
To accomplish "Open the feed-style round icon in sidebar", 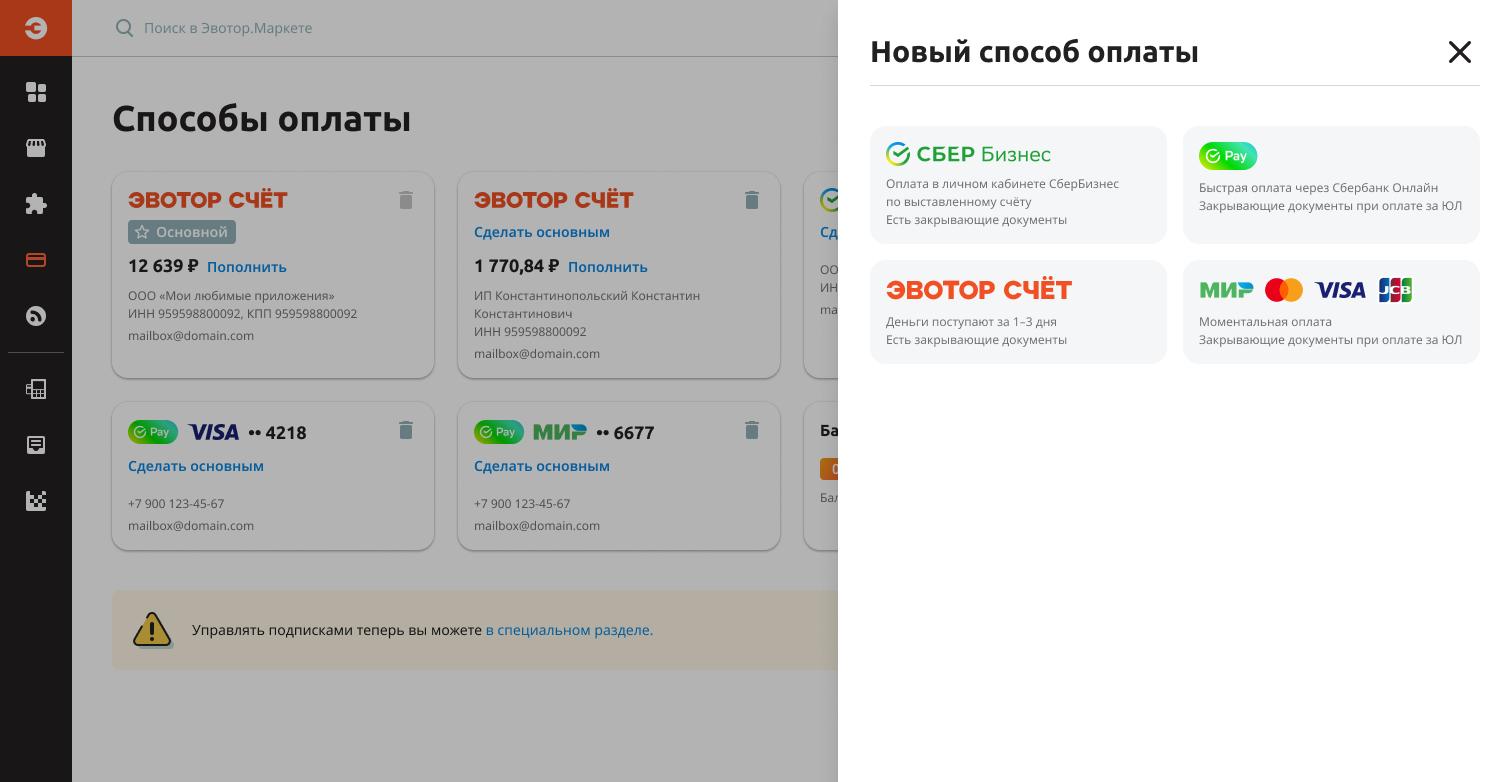I will point(36,316).
